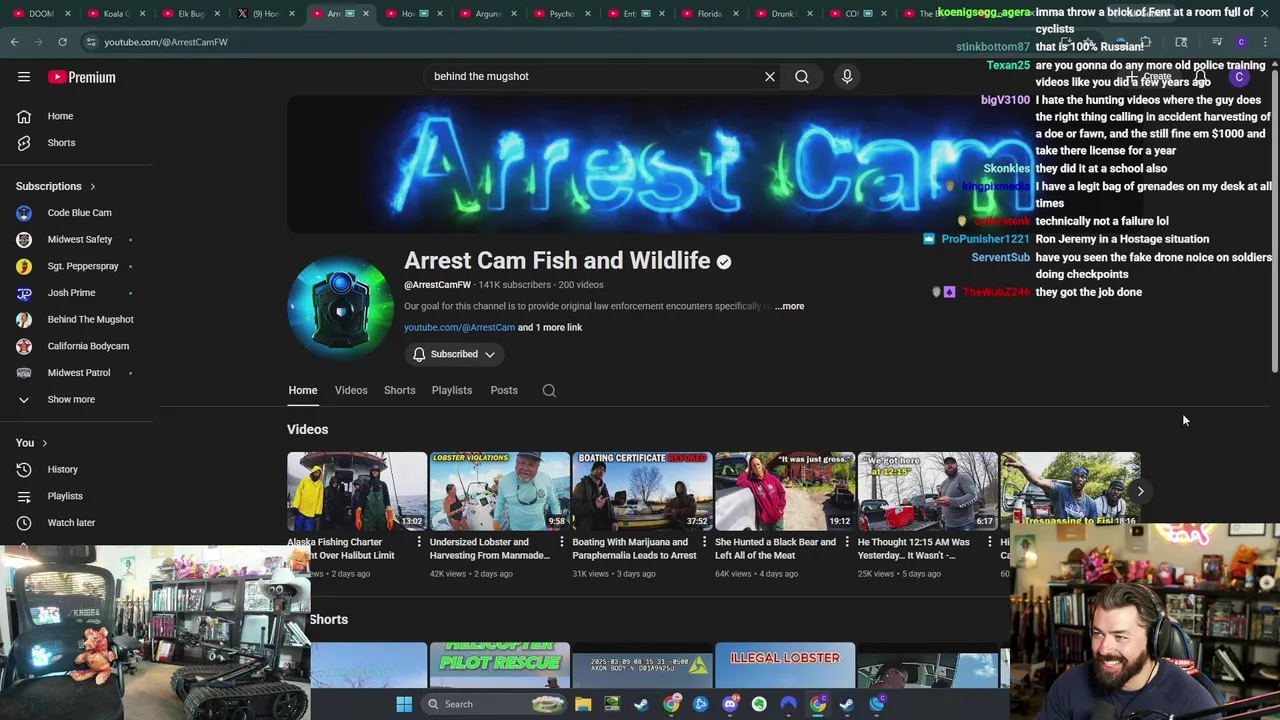Expand the Subscriptions section
Viewport: 1280px width, 720px height.
(x=55, y=186)
